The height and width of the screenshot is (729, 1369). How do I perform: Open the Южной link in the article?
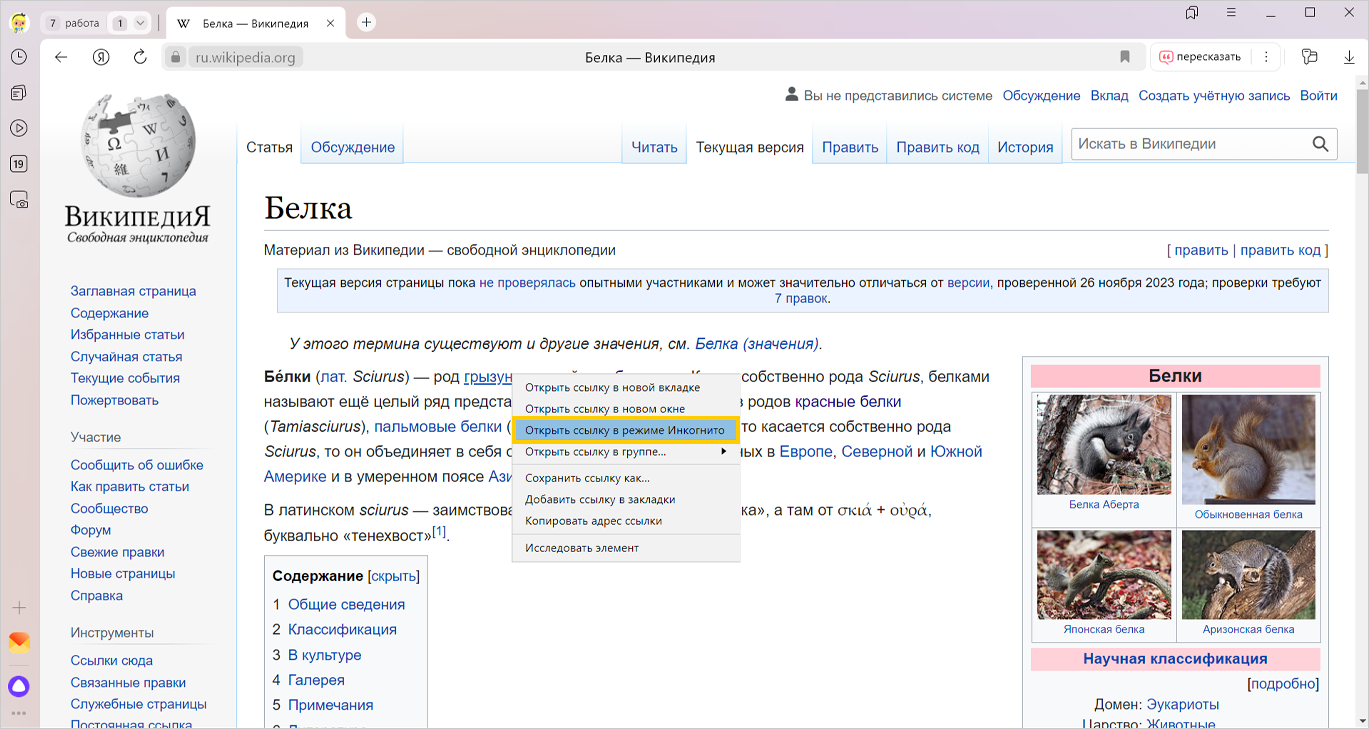click(956, 452)
